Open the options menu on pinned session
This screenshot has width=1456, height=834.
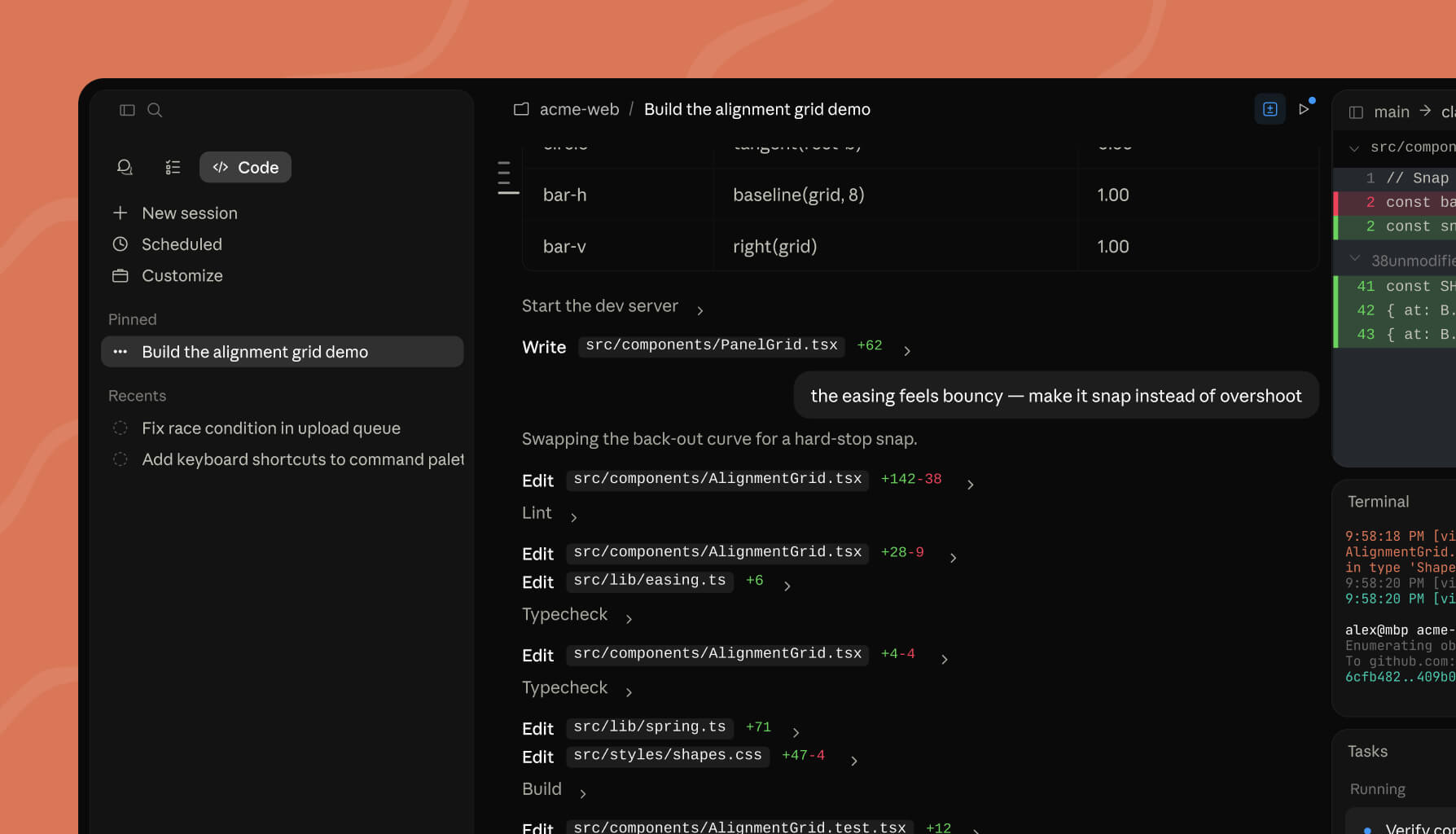[120, 351]
